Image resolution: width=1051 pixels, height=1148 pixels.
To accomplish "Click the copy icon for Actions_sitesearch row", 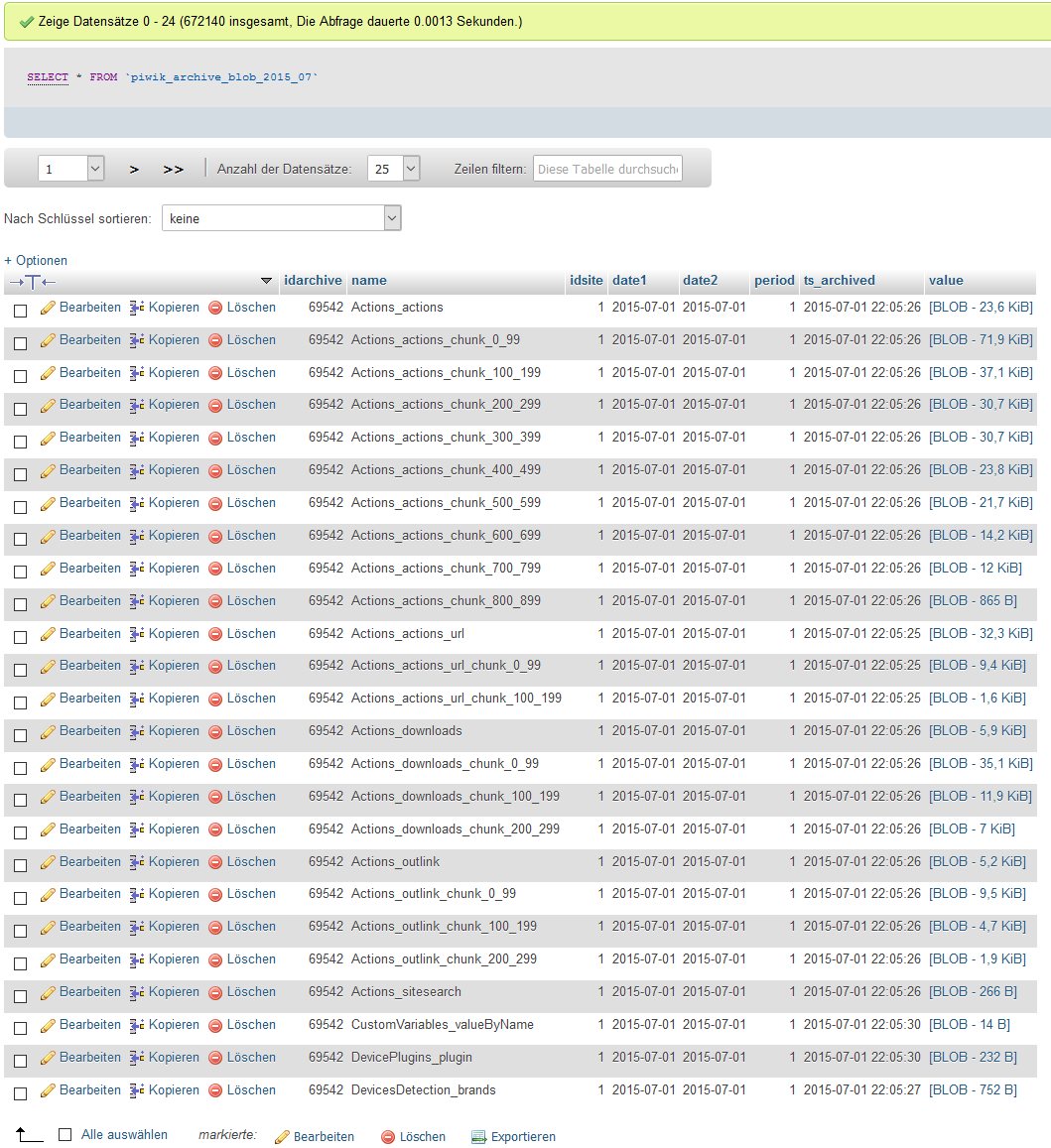I will point(137,993).
